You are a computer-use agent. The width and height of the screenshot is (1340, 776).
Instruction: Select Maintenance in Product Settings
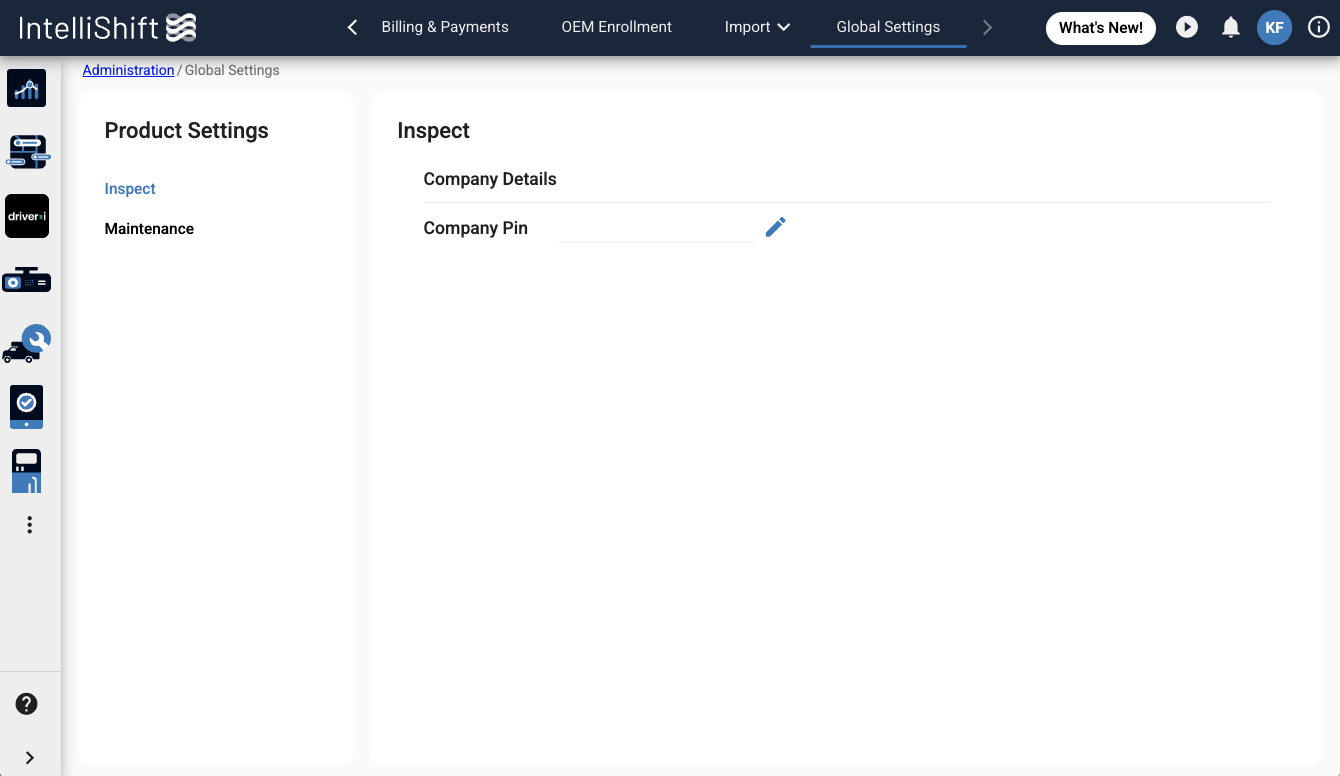tap(149, 229)
